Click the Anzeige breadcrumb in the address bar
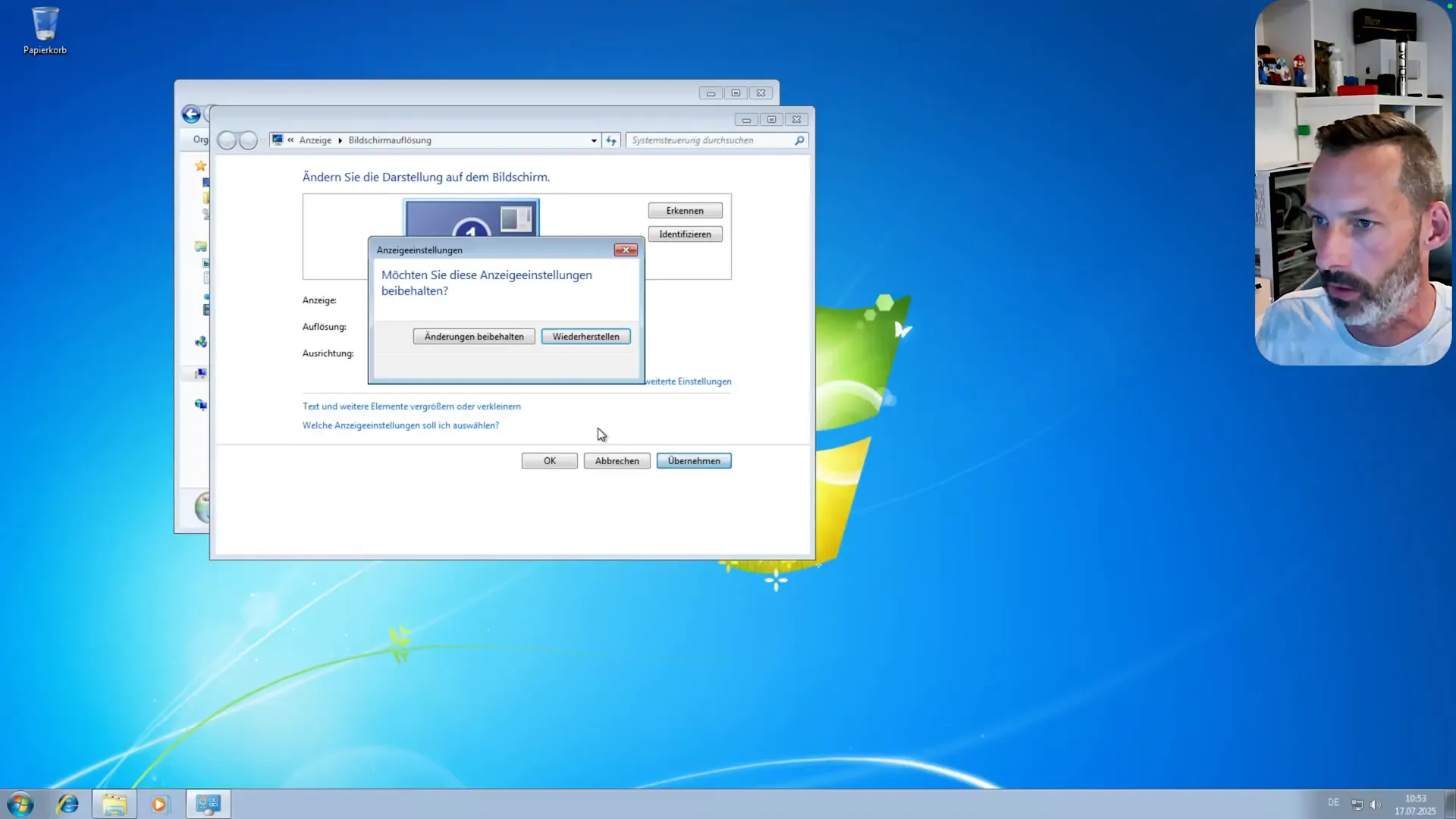Image resolution: width=1456 pixels, height=819 pixels. (315, 140)
